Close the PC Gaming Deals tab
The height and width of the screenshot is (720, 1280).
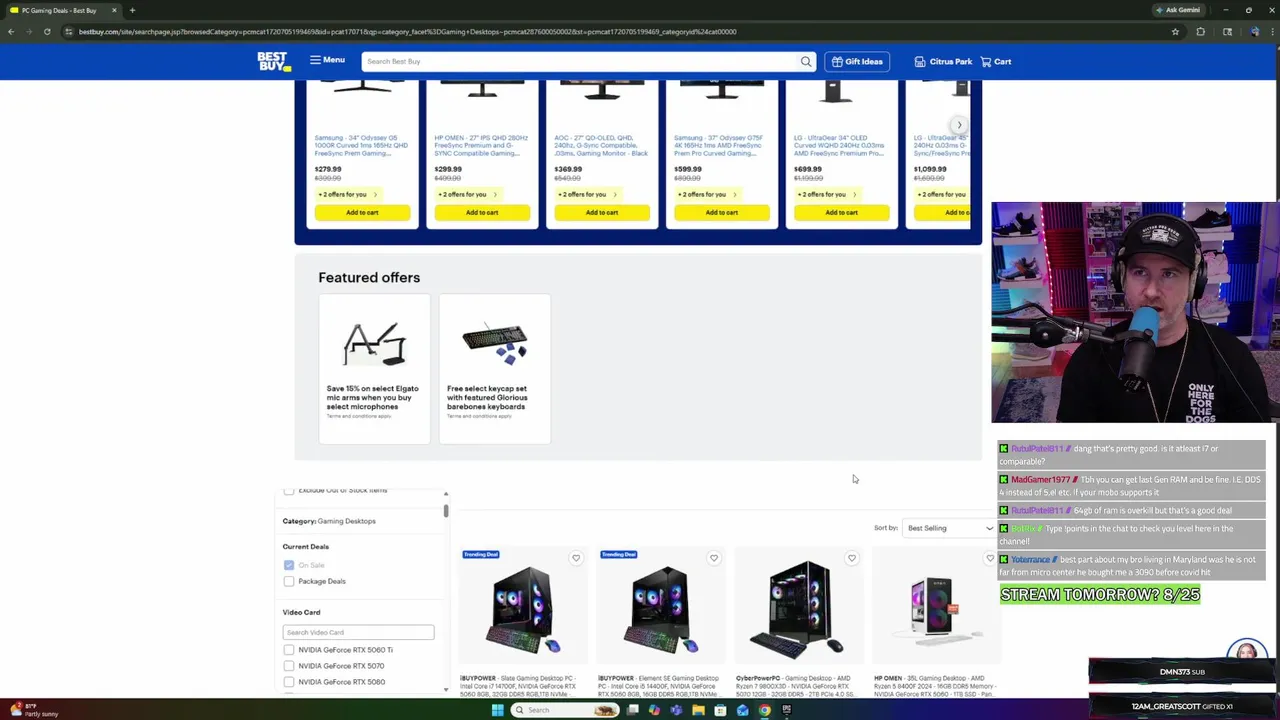114,10
